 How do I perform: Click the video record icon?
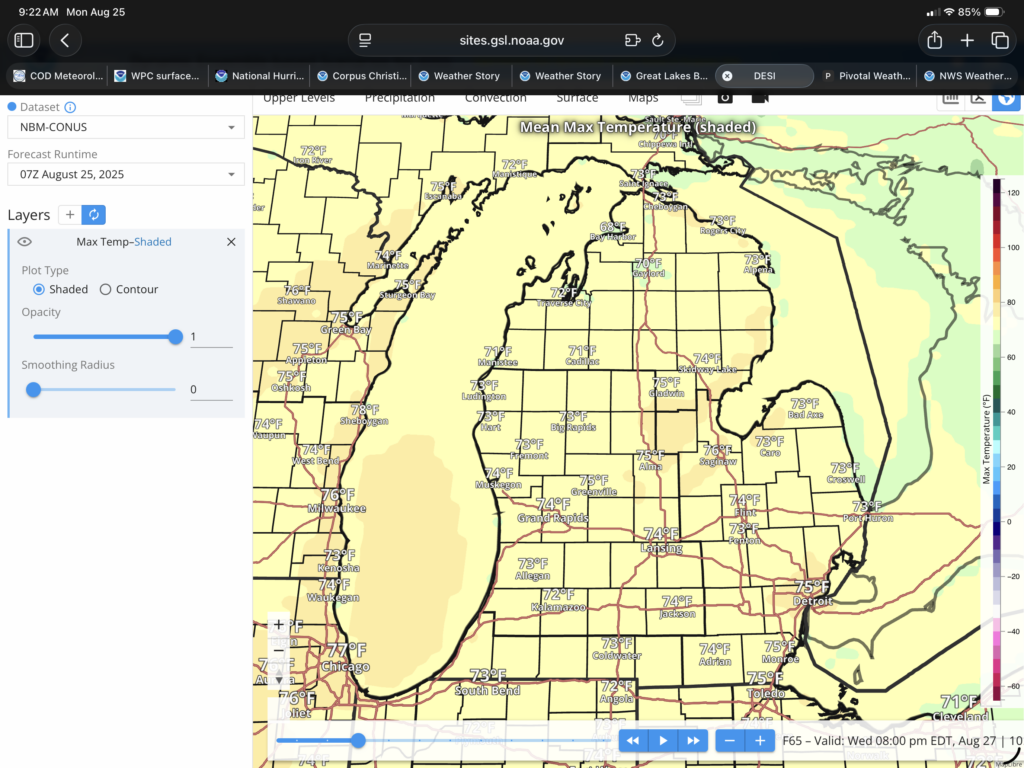pyautogui.click(x=760, y=97)
